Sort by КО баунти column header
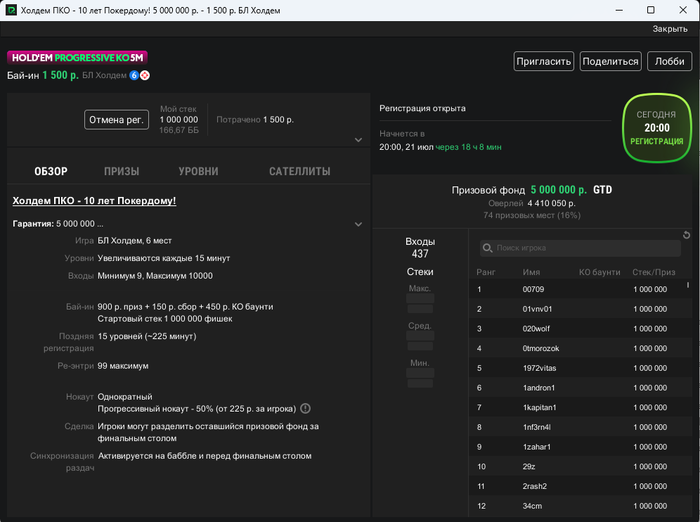This screenshot has width=700, height=522. click(x=599, y=272)
